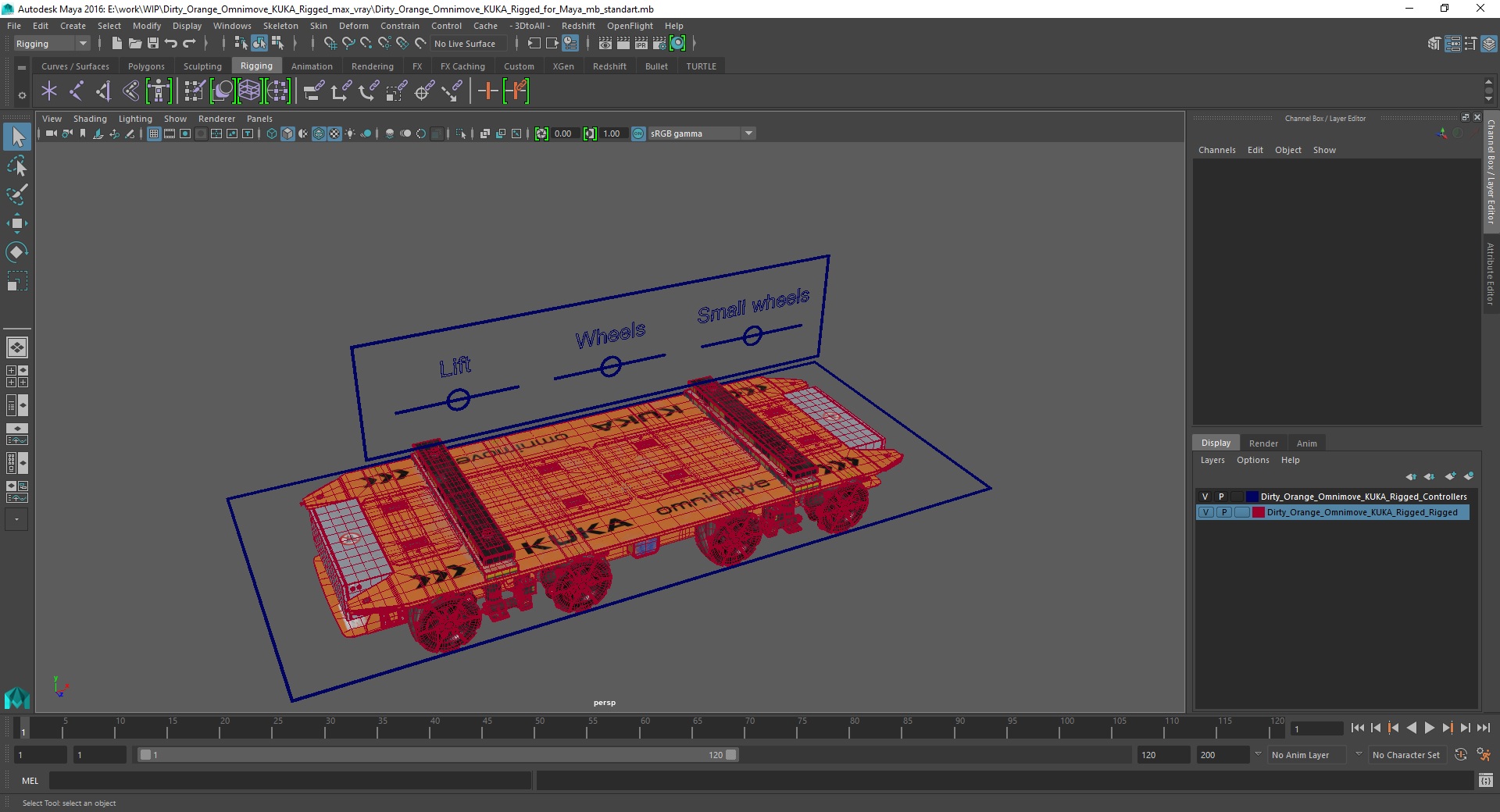This screenshot has height=812, width=1500.
Task: Undo the last action
Action: pos(171,44)
